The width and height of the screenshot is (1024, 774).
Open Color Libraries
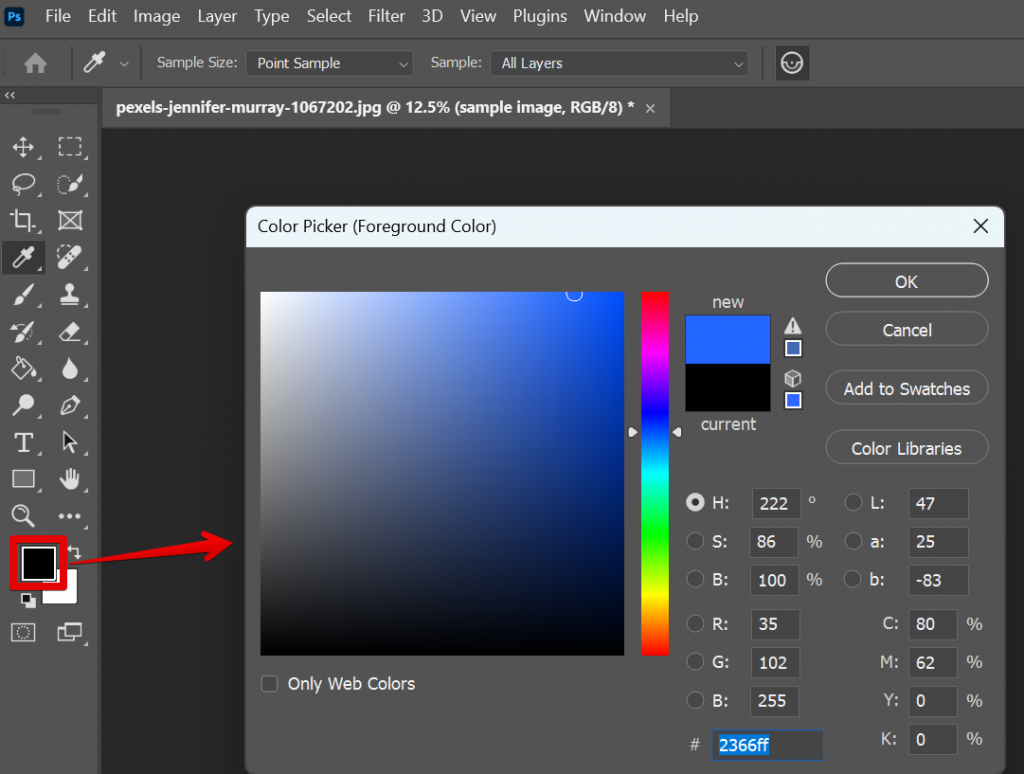tap(906, 447)
